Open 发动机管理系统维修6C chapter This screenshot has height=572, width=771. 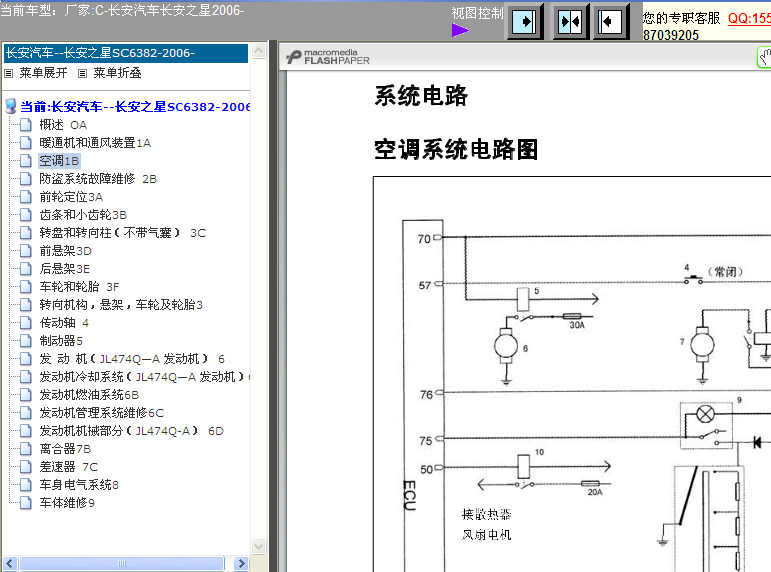coord(102,413)
